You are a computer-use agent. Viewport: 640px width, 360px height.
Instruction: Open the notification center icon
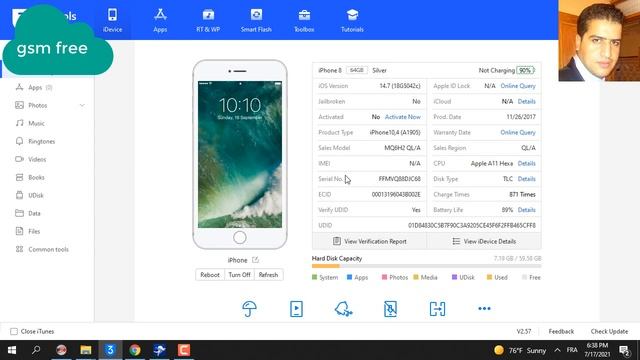[x=624, y=350]
